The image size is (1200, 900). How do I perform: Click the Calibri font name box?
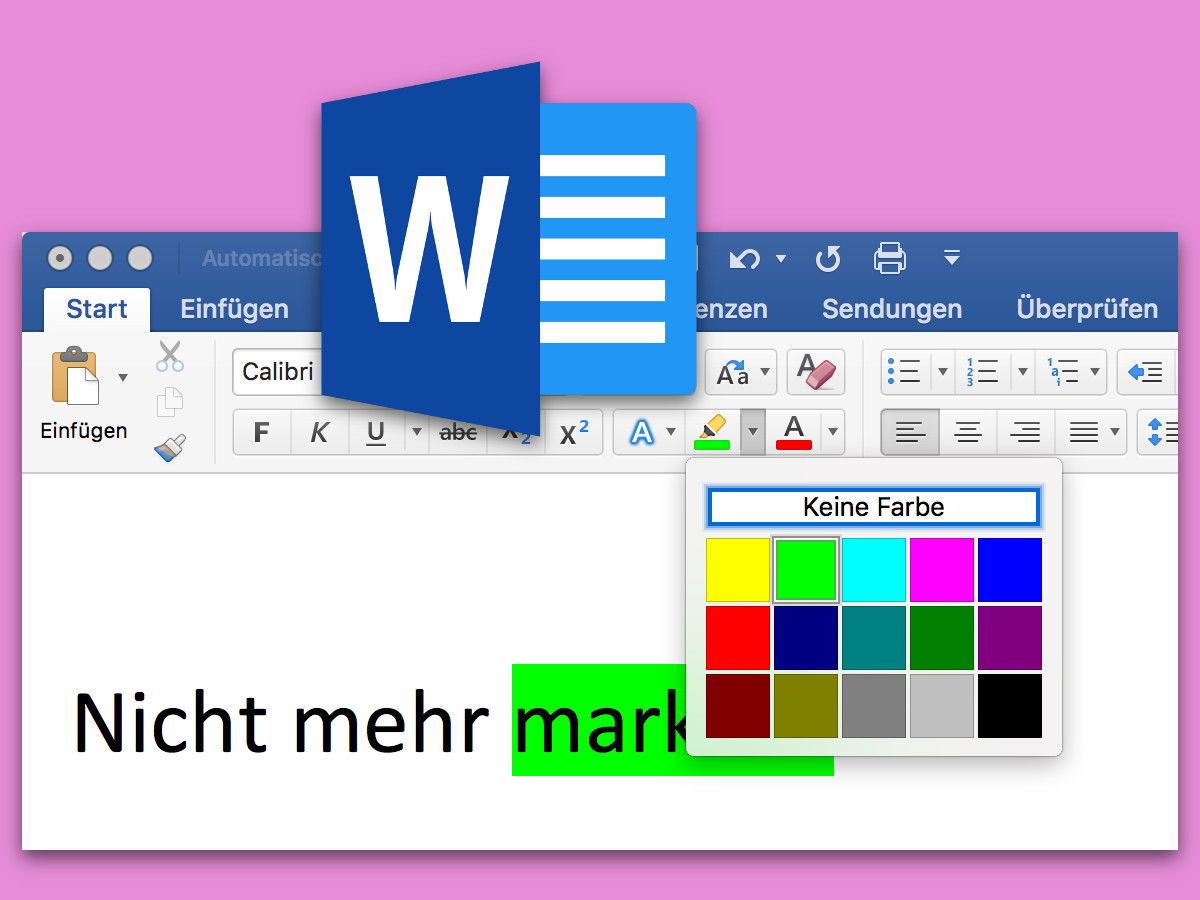pos(278,372)
